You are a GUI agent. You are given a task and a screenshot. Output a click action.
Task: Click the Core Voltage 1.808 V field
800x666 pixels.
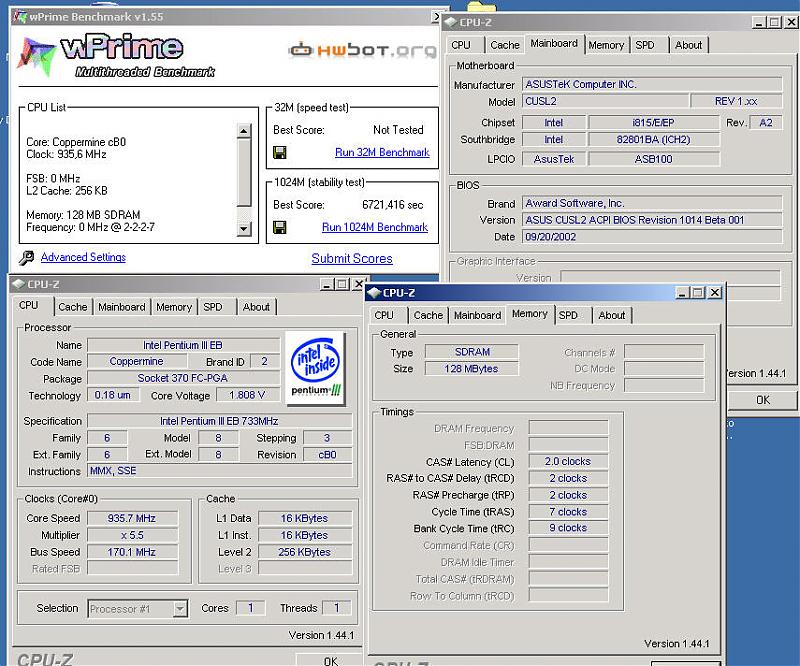247,395
